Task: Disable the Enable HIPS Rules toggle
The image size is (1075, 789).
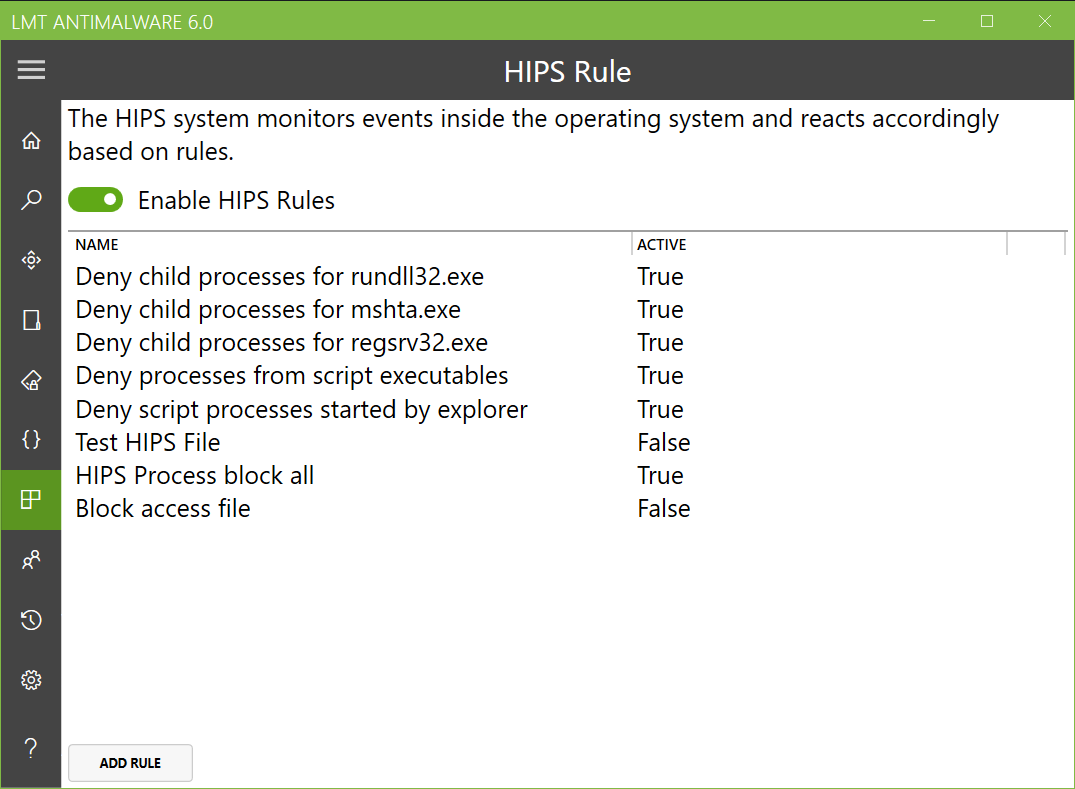Action: [x=95, y=200]
